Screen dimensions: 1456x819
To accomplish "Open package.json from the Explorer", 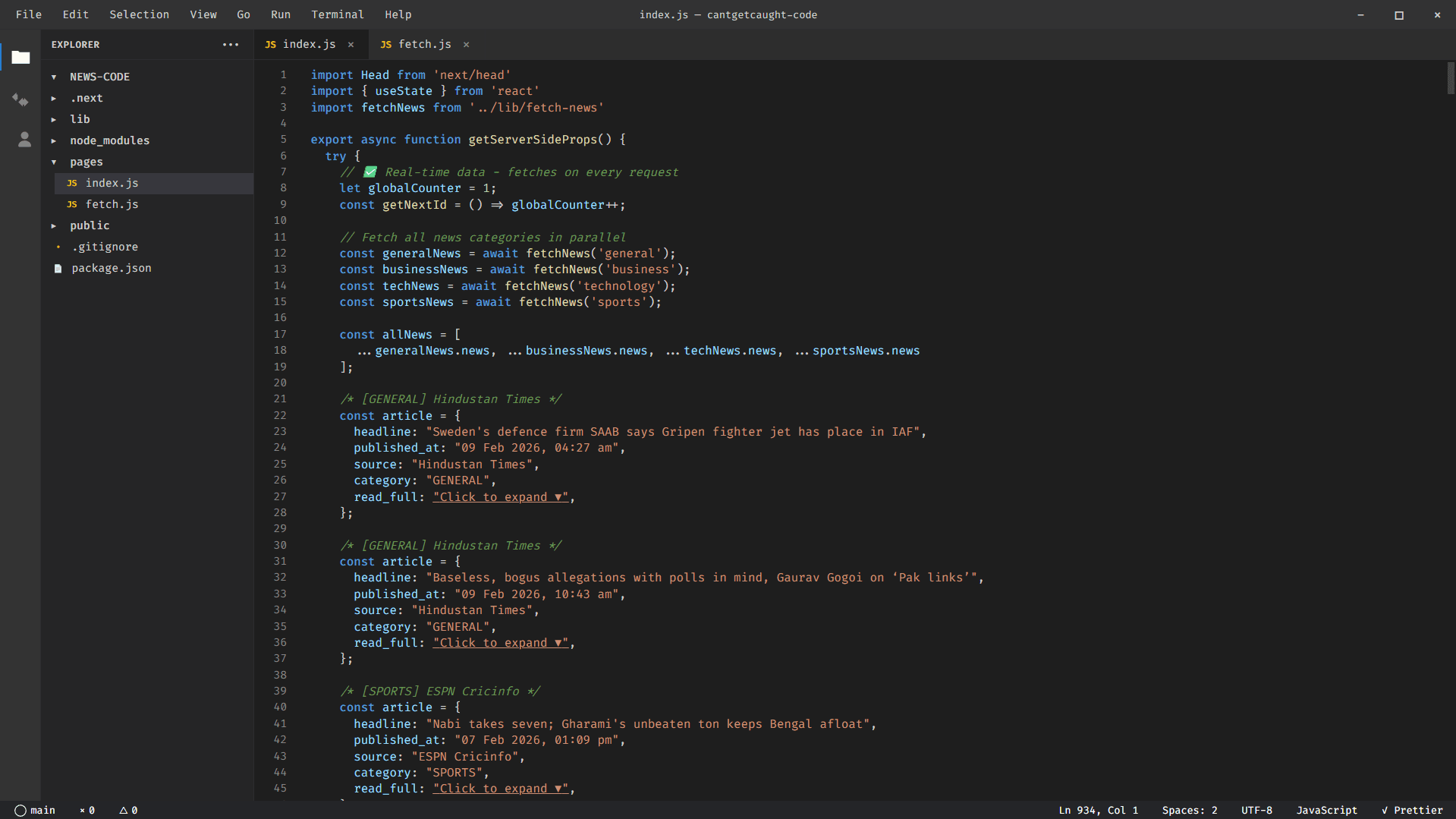I will pyautogui.click(x=111, y=268).
